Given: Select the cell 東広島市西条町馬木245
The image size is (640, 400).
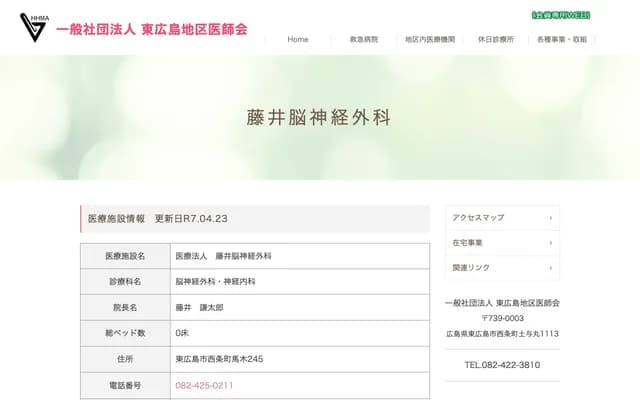Looking at the screenshot, I should [300, 359].
